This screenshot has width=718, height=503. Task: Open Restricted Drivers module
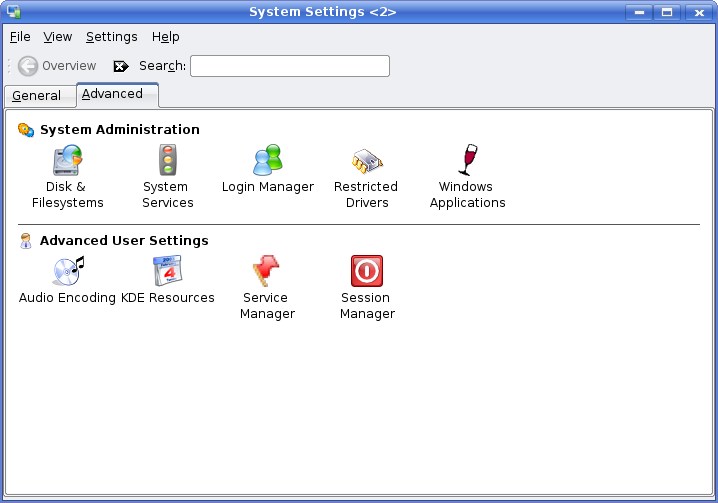366,162
